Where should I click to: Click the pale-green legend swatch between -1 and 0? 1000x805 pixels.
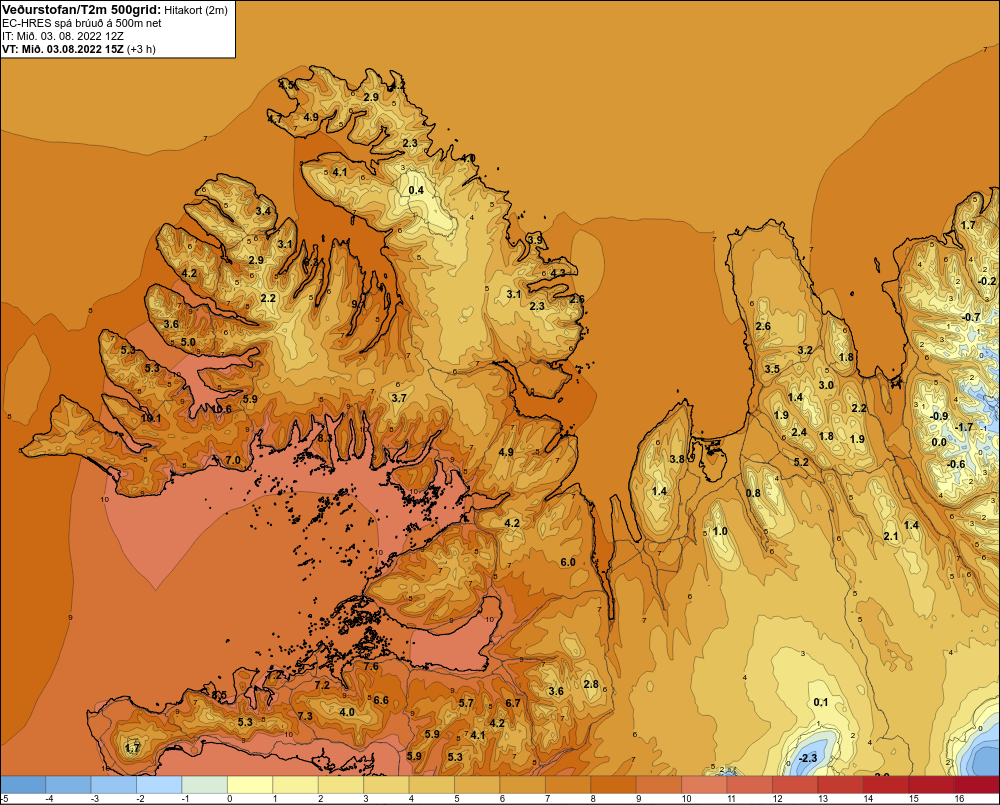pos(205,784)
